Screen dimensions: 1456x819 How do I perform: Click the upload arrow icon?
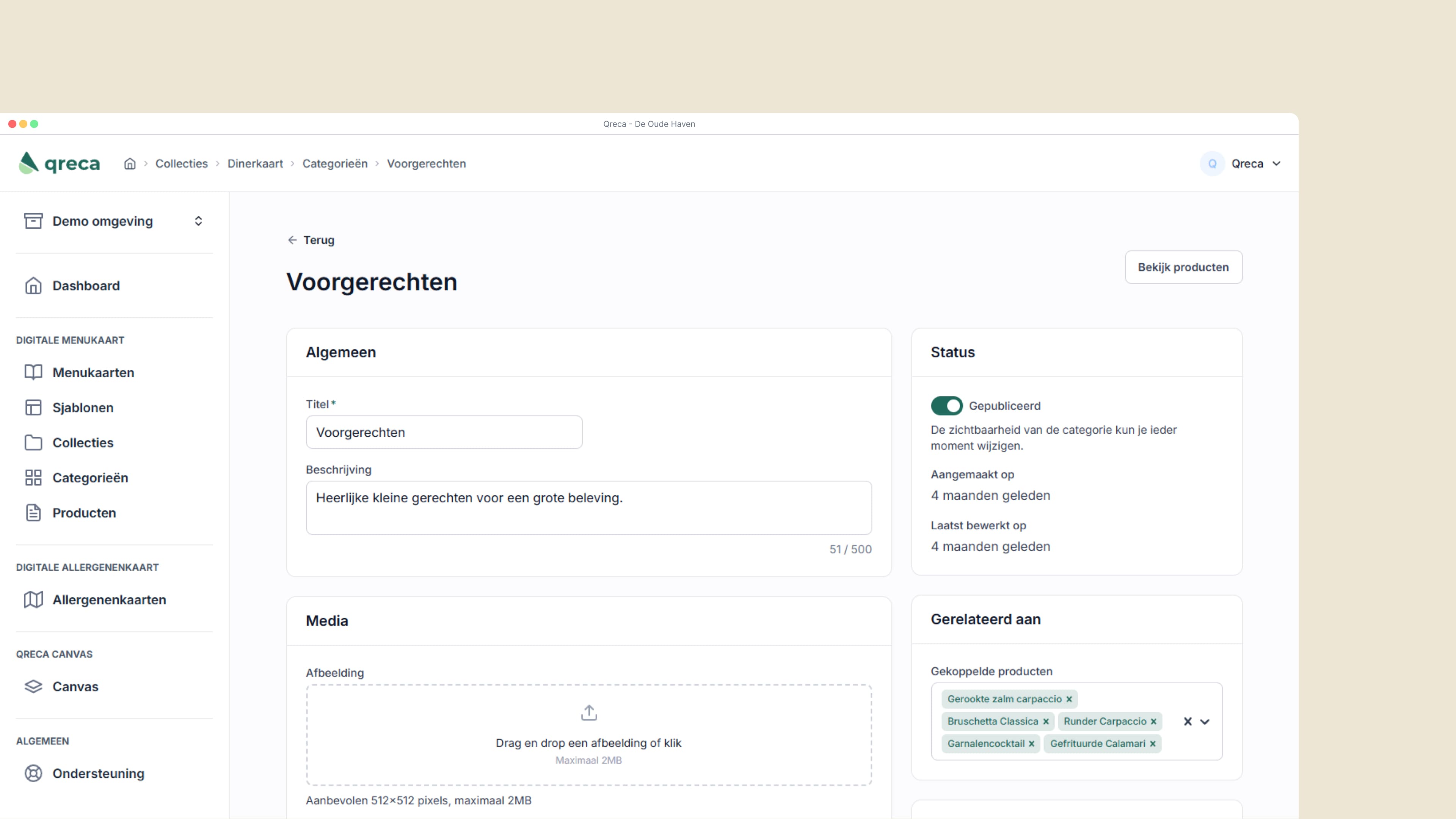(x=589, y=713)
